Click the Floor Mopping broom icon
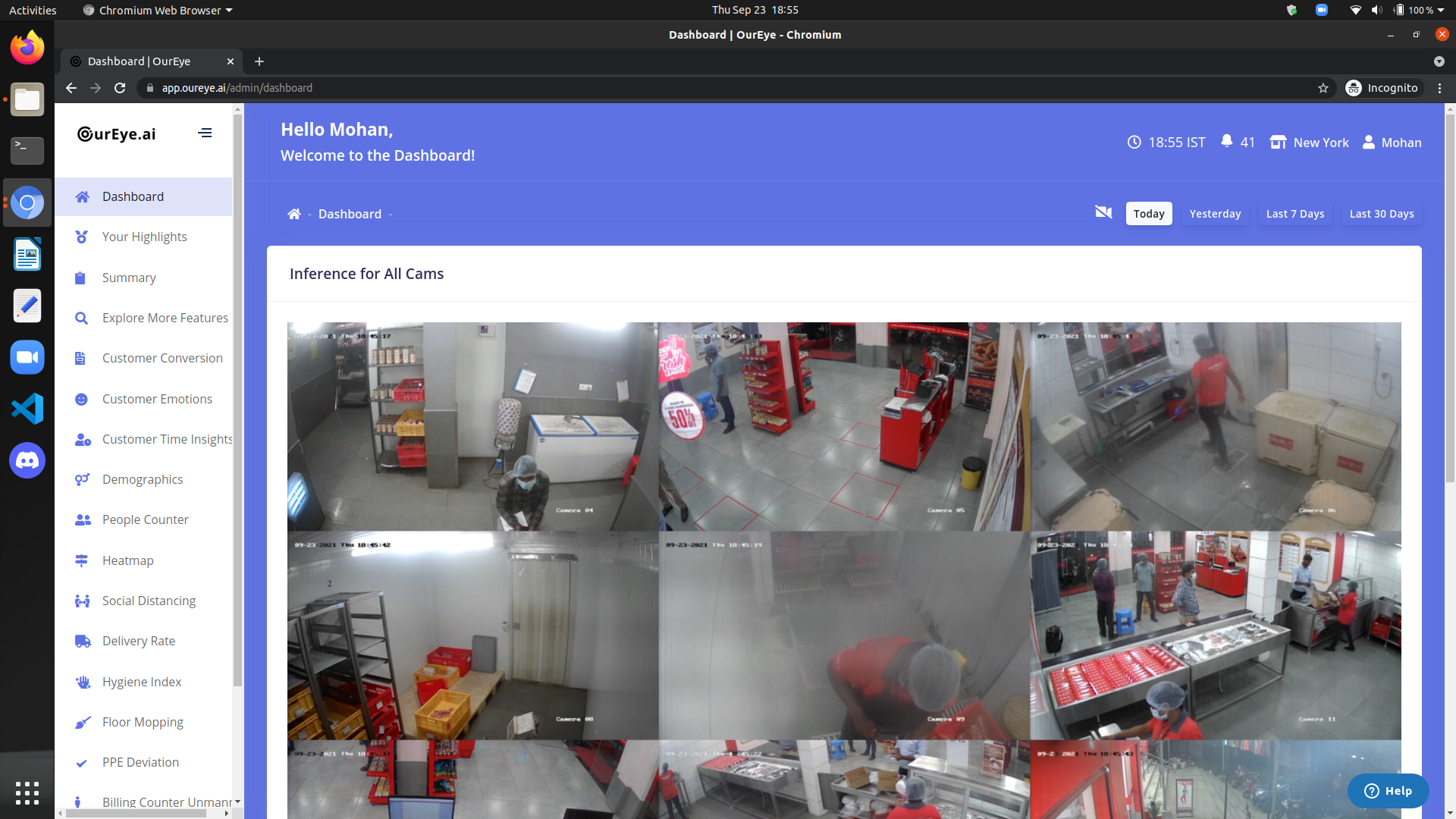 point(82,722)
